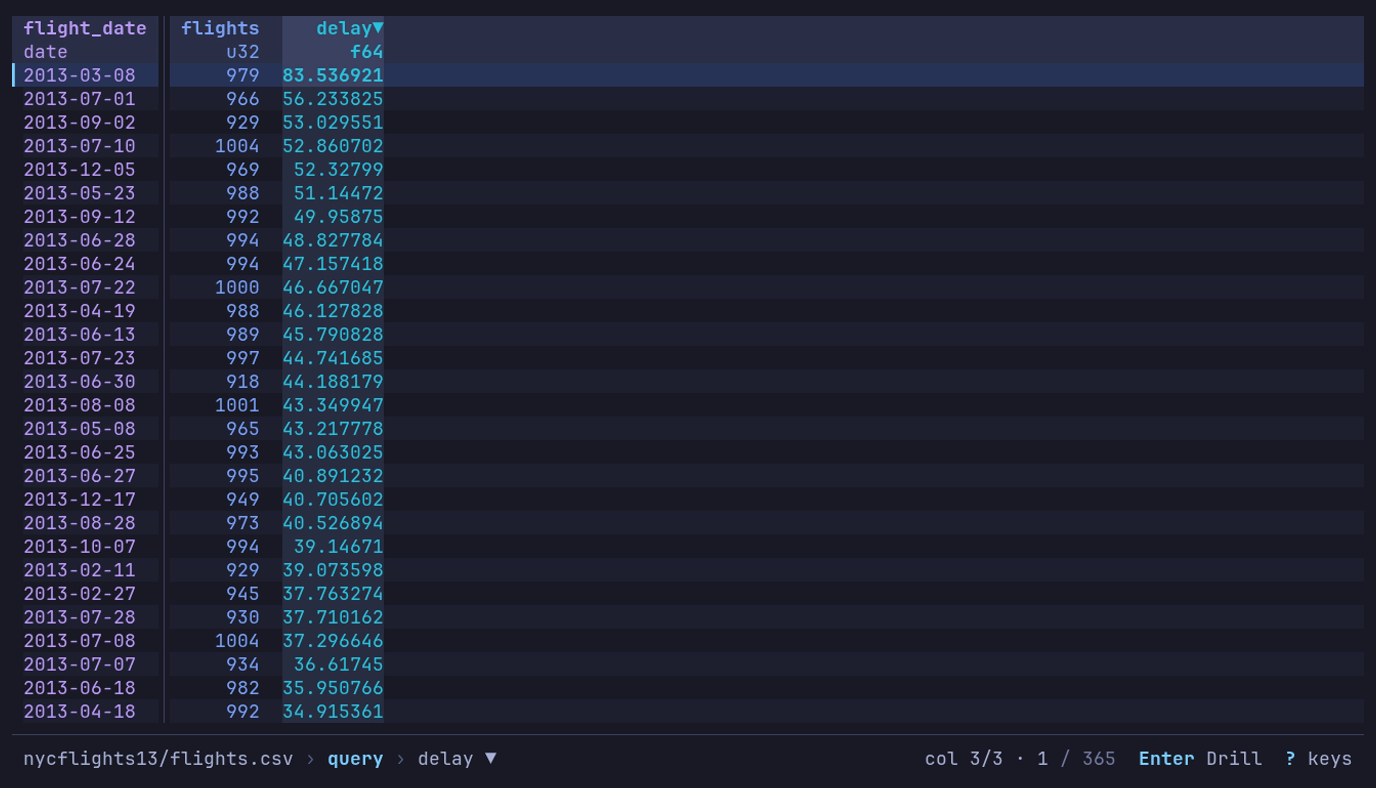The height and width of the screenshot is (788, 1376).
Task: Select date cell 2013-04-19
Action: tap(79, 311)
